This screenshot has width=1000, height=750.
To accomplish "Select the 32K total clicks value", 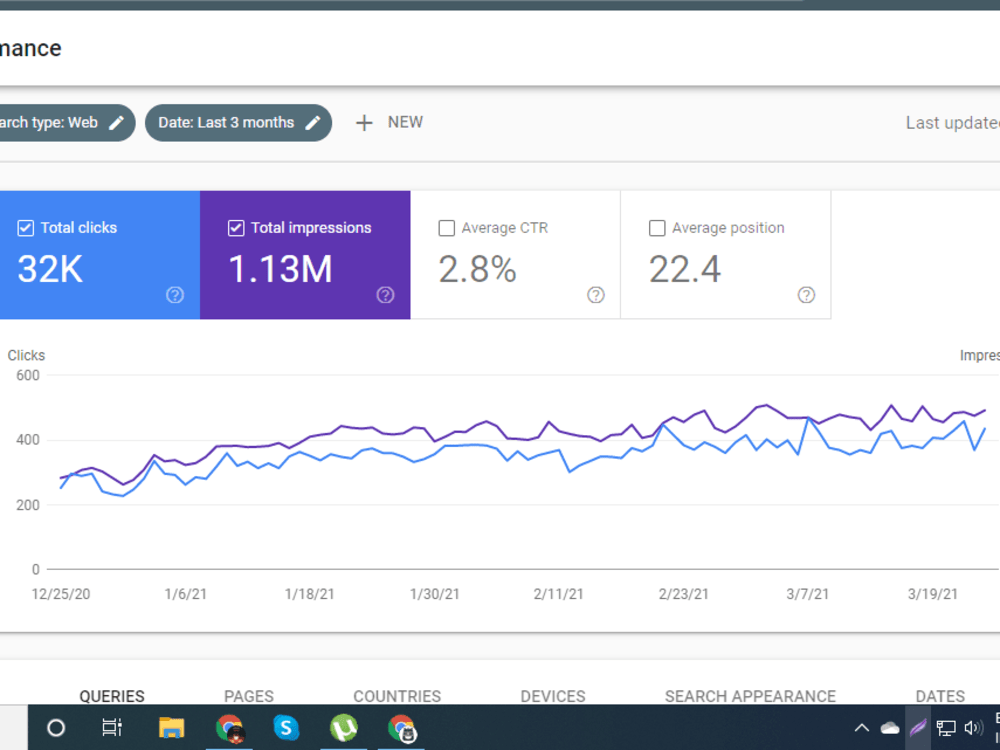I will [x=50, y=269].
